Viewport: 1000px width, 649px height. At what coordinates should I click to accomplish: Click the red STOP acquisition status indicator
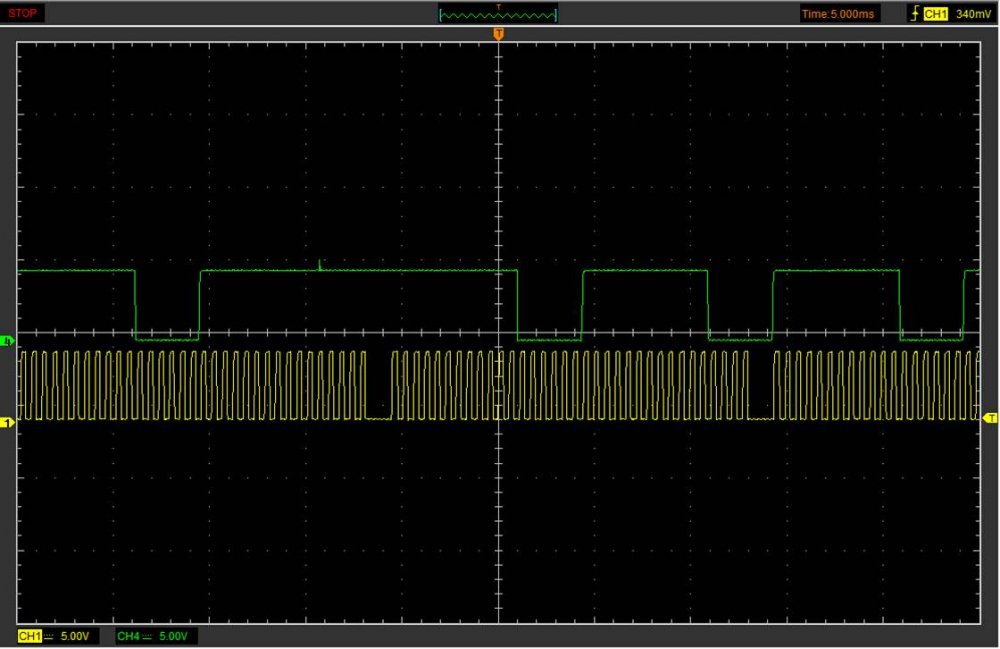pos(23,13)
